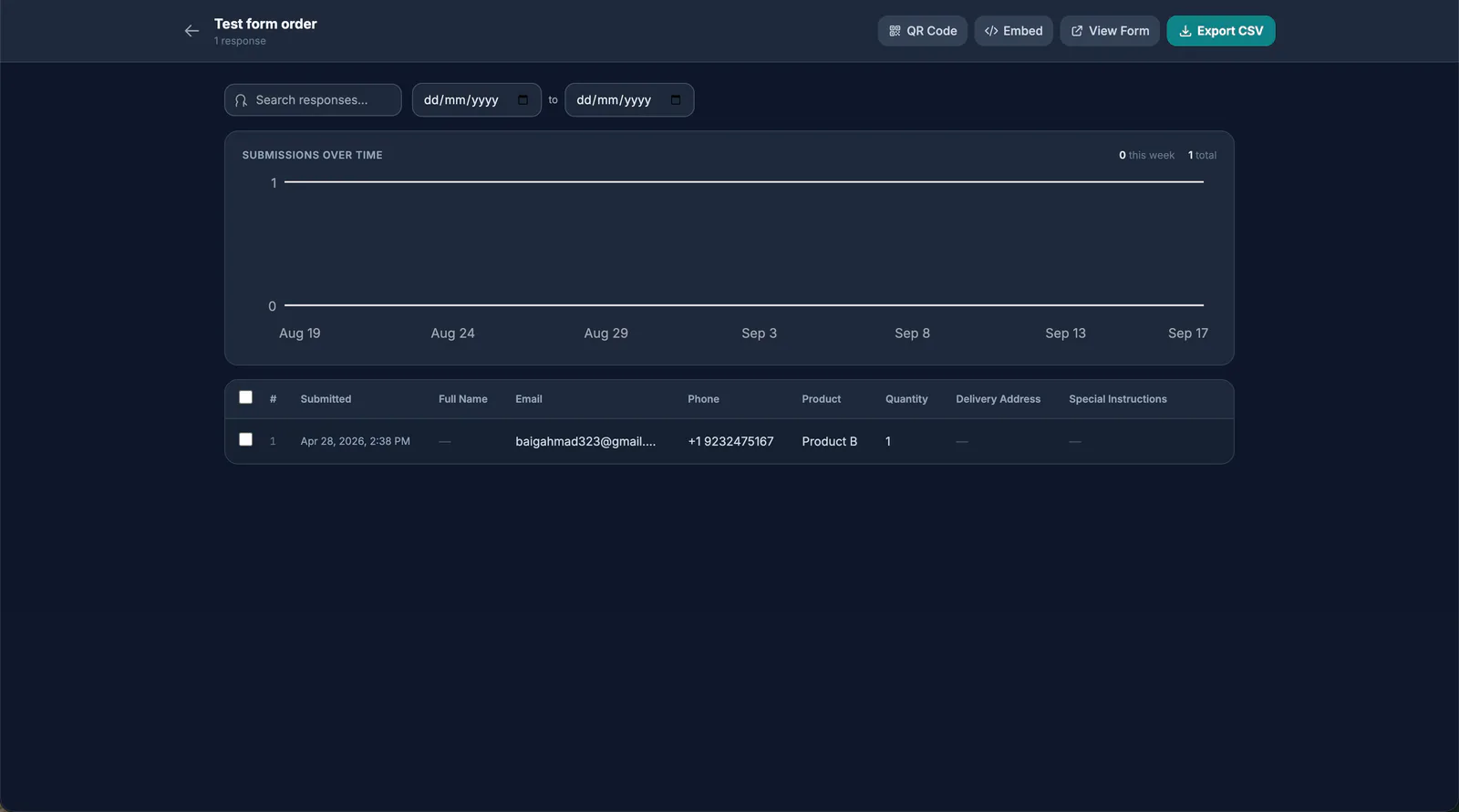This screenshot has width=1459, height=812.
Task: Click the Sep 13 chart axis label
Action: point(1066,334)
